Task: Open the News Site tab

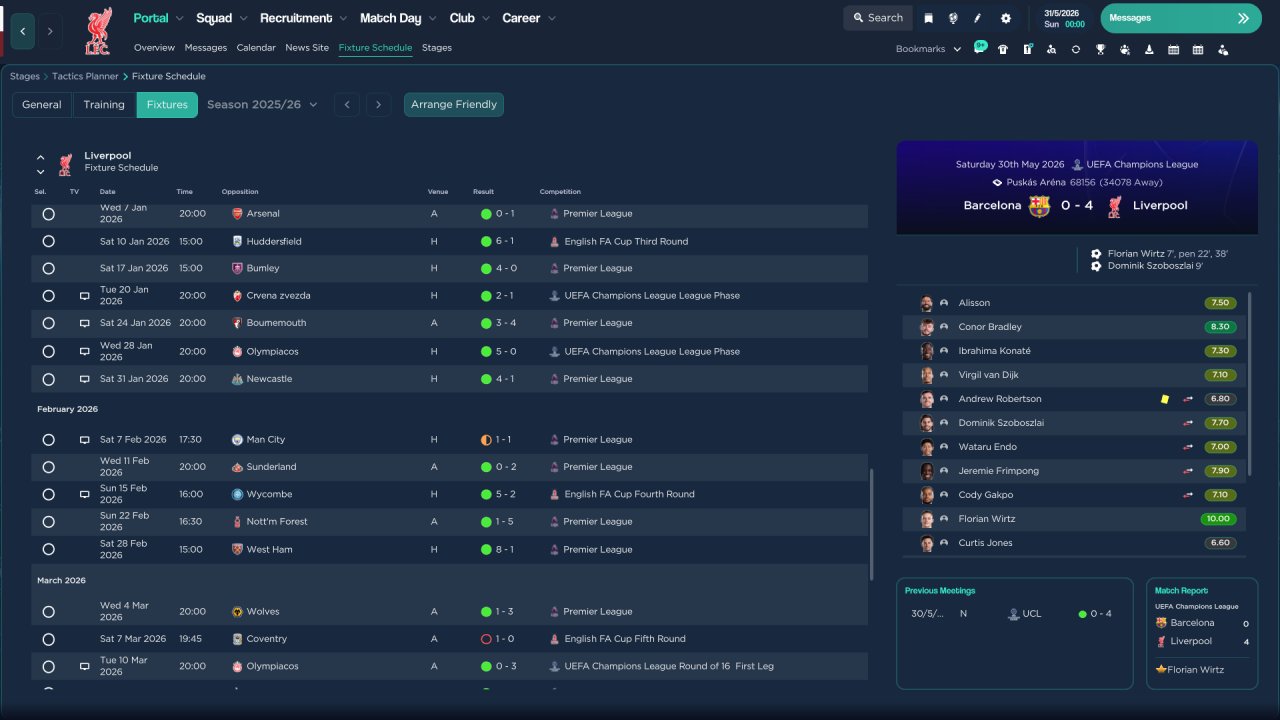Action: (x=307, y=48)
